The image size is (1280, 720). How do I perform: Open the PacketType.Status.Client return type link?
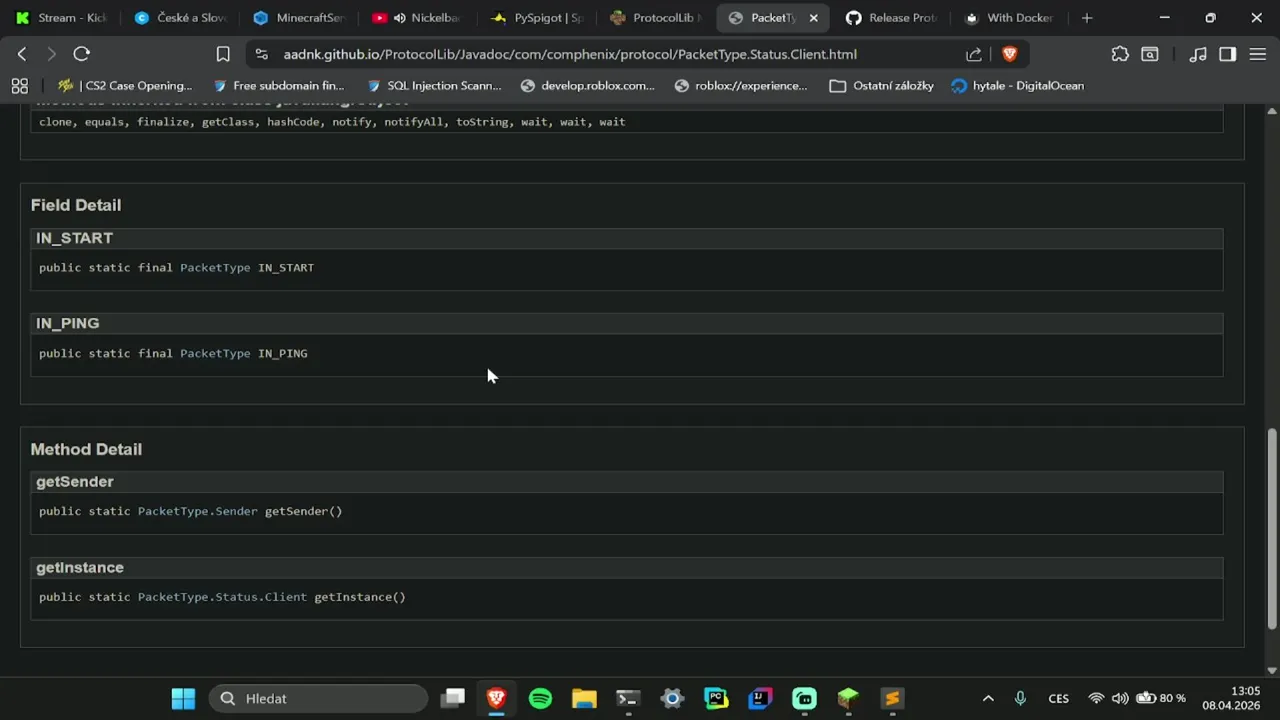(x=222, y=597)
